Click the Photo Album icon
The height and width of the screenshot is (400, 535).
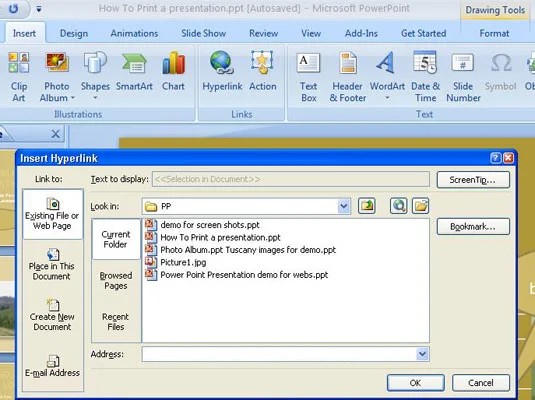(x=57, y=62)
